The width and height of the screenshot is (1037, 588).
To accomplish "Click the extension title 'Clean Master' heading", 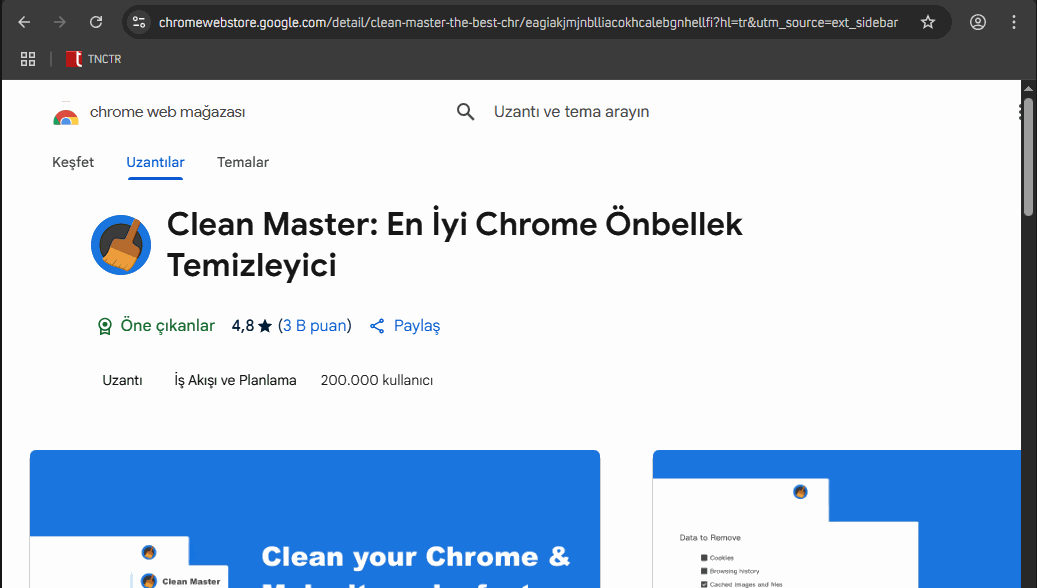I will 454,245.
